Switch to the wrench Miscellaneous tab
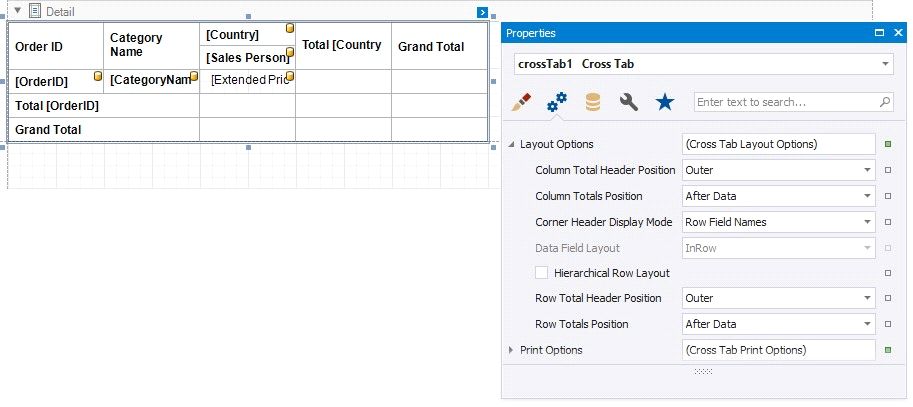Viewport: 913px width, 407px height. tap(628, 102)
